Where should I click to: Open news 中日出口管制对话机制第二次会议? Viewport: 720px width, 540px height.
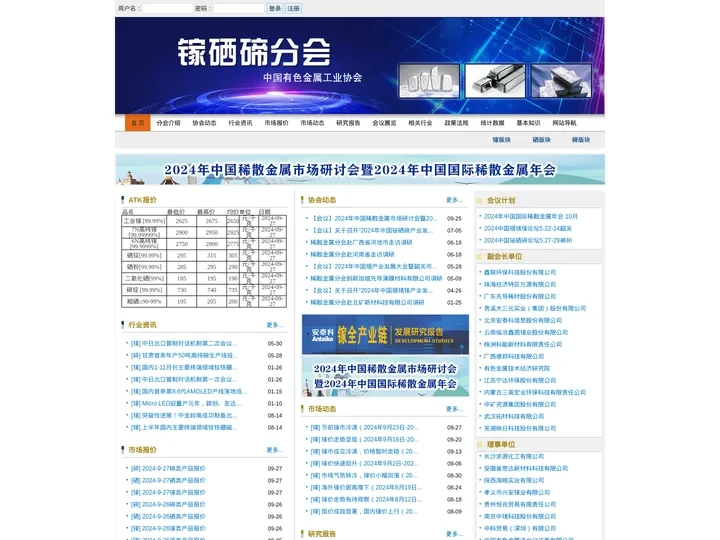[x=184, y=343]
